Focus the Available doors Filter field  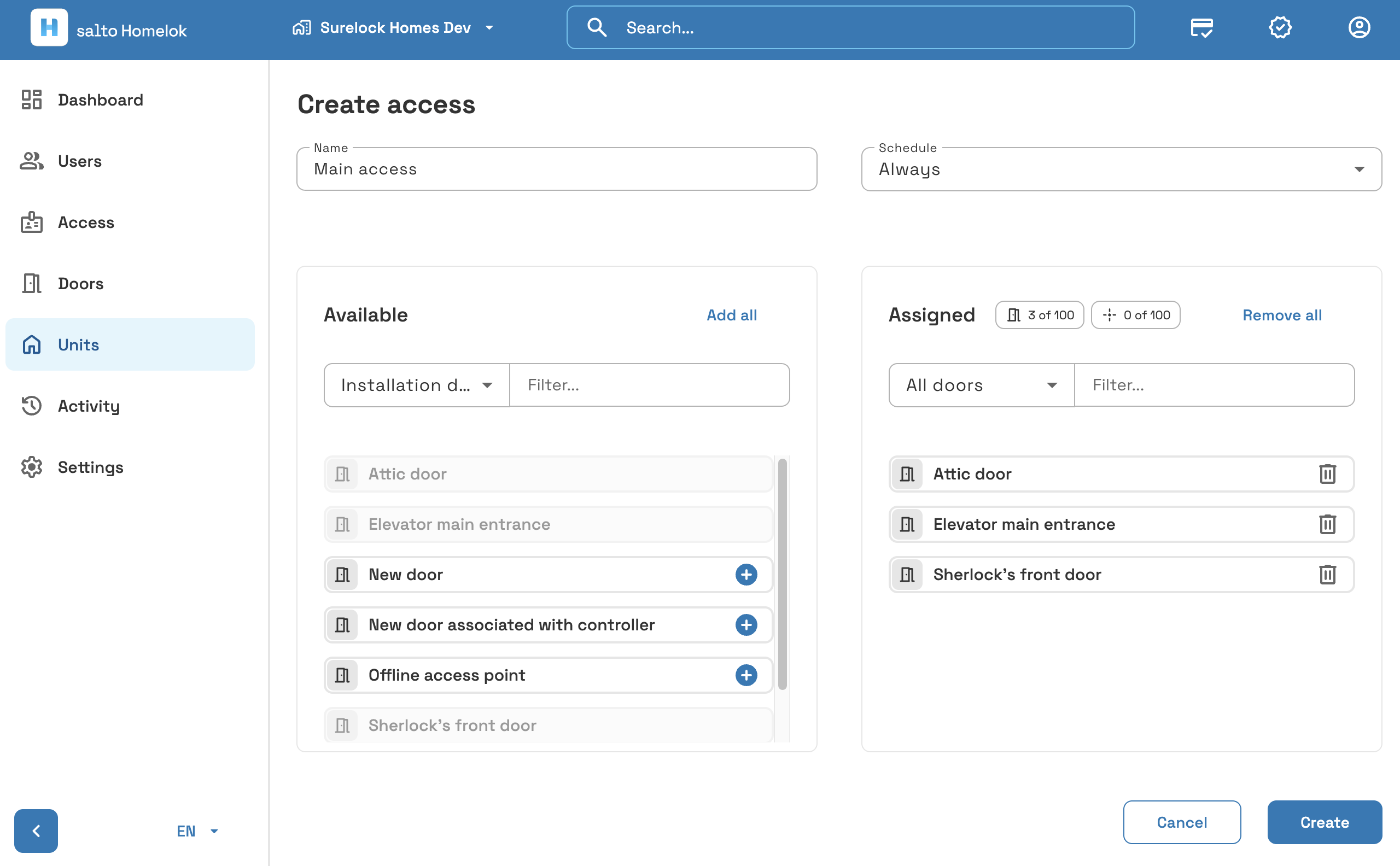pos(649,385)
